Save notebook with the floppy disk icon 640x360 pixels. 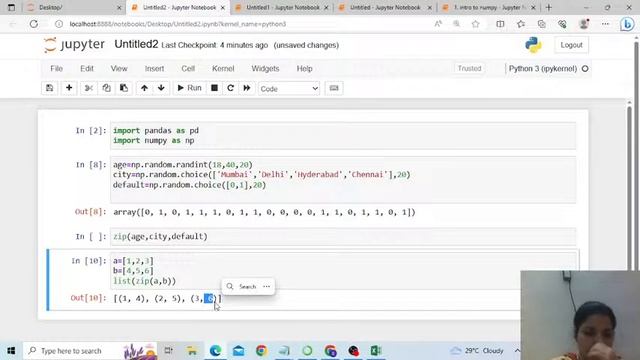[x=49, y=88]
